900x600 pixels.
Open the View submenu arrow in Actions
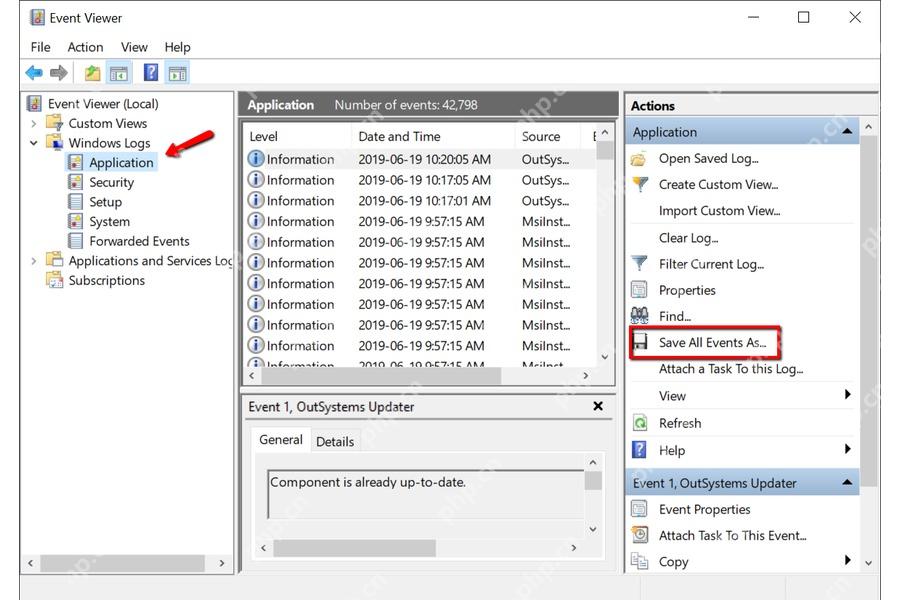click(x=847, y=394)
